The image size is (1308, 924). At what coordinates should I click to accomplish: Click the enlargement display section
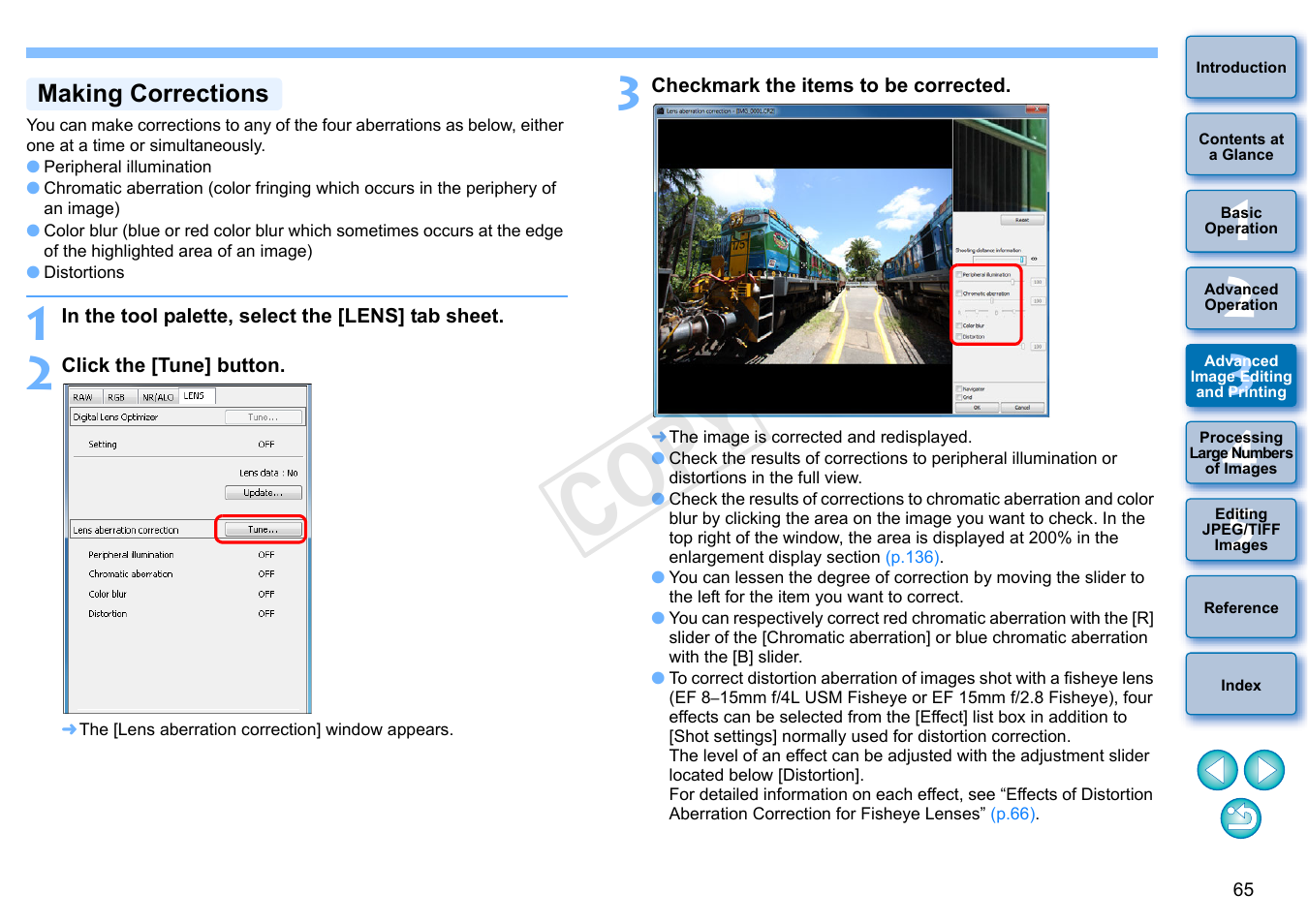click(x=1000, y=165)
